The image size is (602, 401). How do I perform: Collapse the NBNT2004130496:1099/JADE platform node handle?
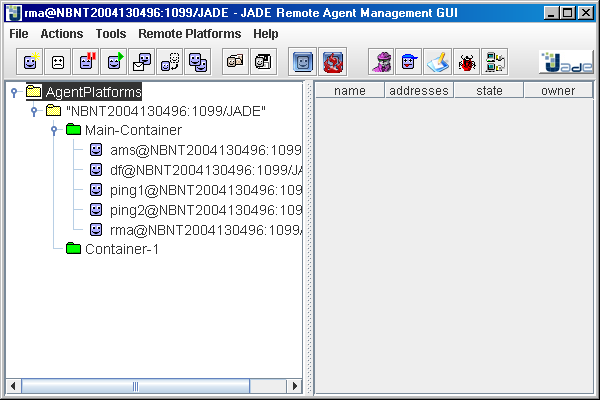click(34, 111)
